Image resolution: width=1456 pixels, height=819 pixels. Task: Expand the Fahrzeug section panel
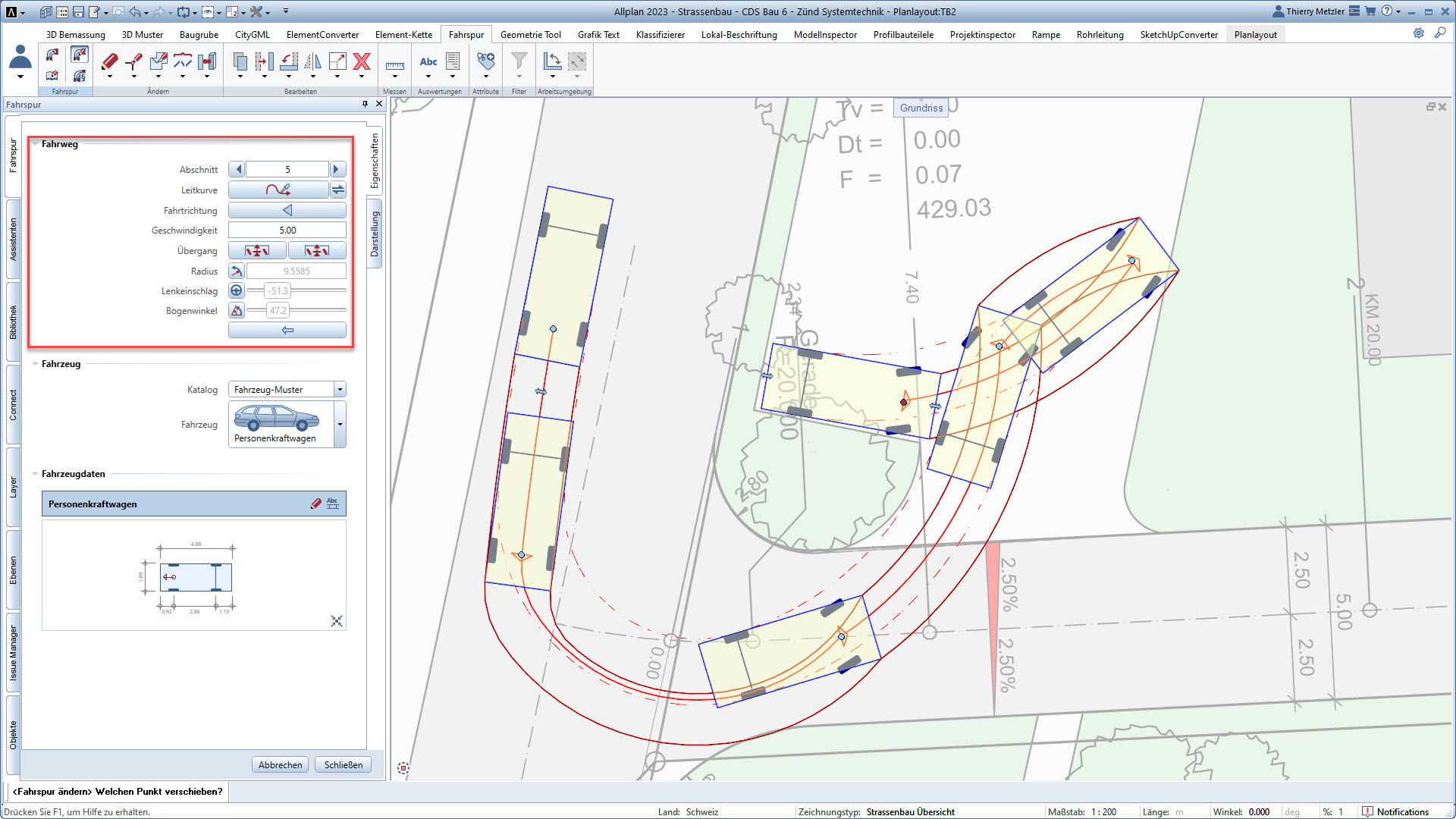click(36, 363)
